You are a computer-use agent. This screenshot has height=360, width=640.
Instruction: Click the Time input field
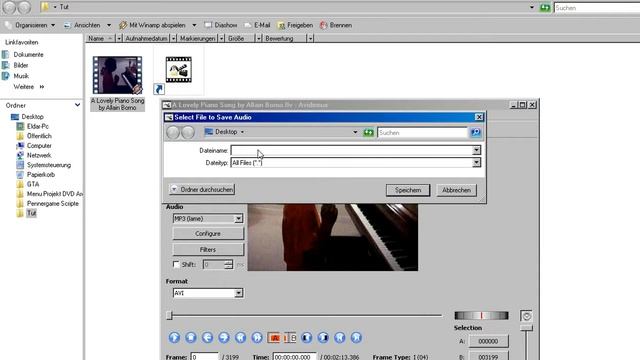tap(294, 357)
